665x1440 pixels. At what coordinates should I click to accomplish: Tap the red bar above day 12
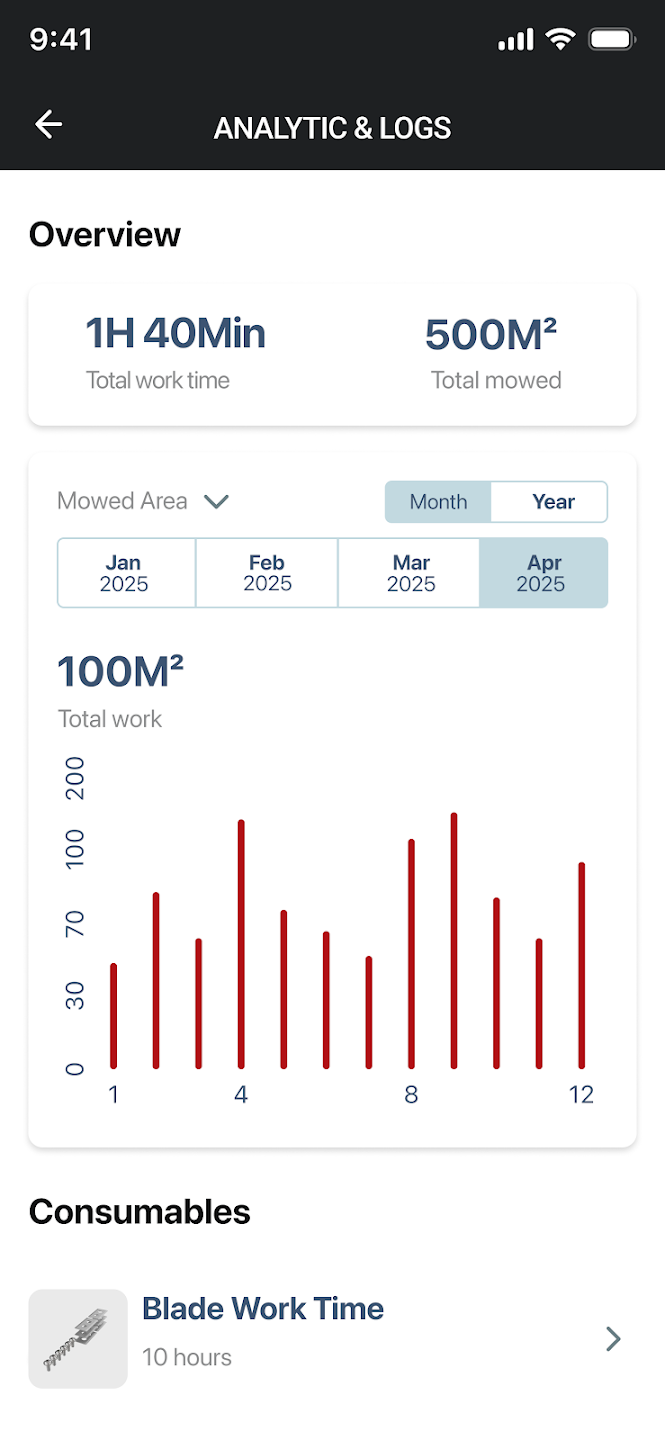coord(581,965)
